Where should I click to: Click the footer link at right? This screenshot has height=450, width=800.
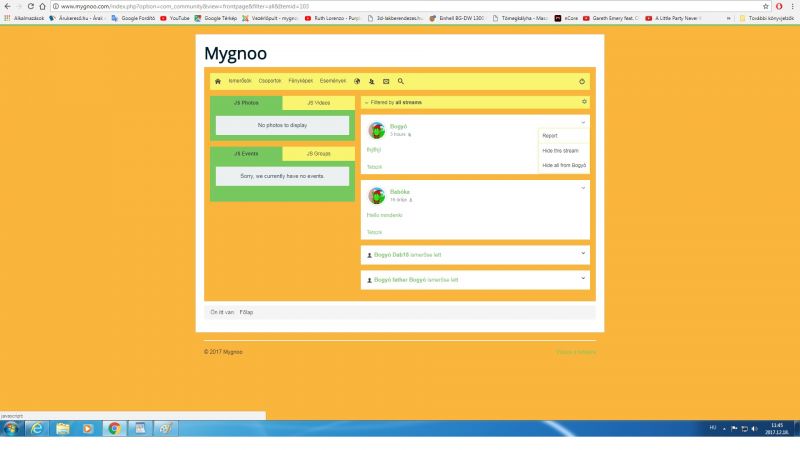click(576, 352)
